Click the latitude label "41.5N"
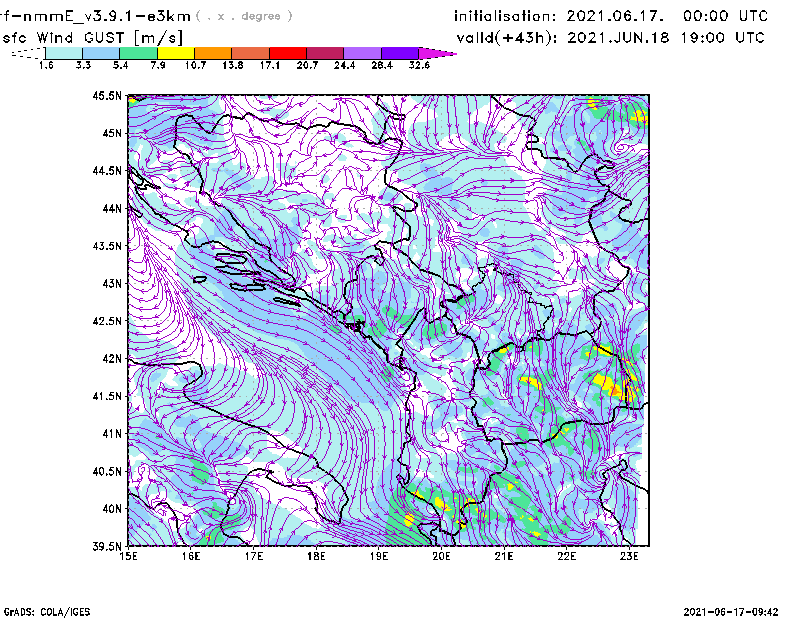This screenshot has height=618, width=800. coord(108,396)
